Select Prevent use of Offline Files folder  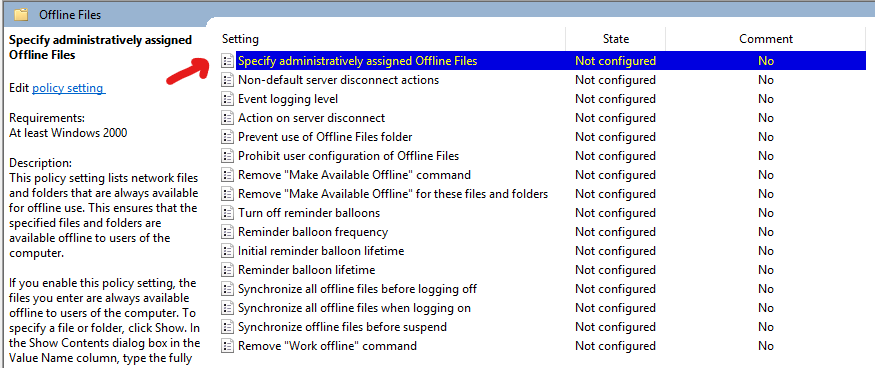325,137
